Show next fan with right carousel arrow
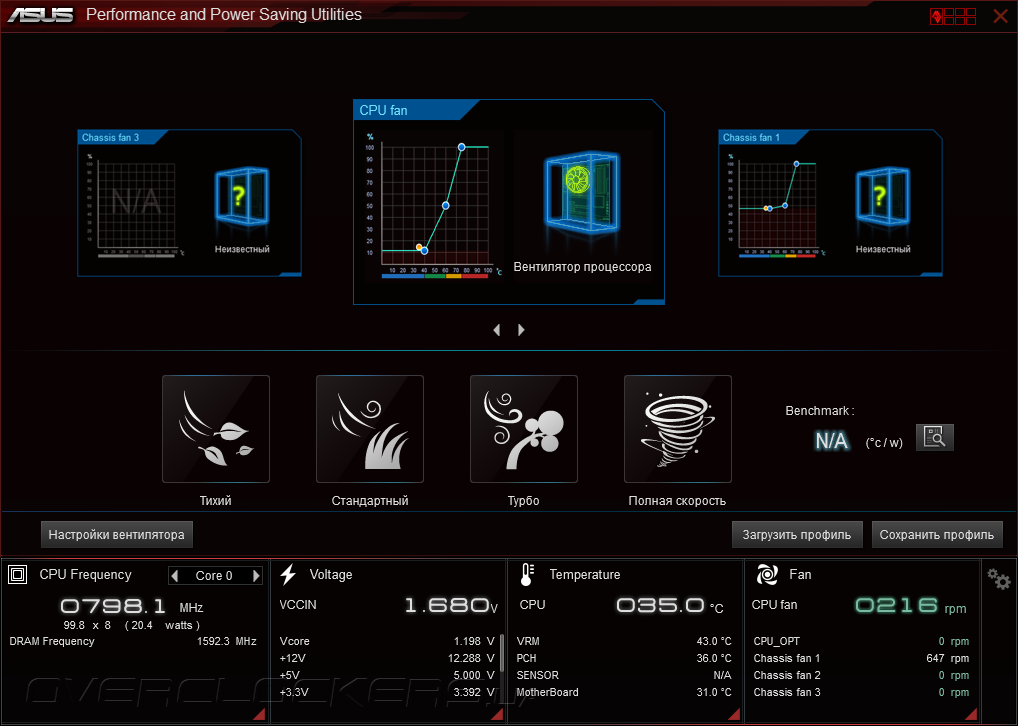The height and width of the screenshot is (726, 1018). (521, 330)
